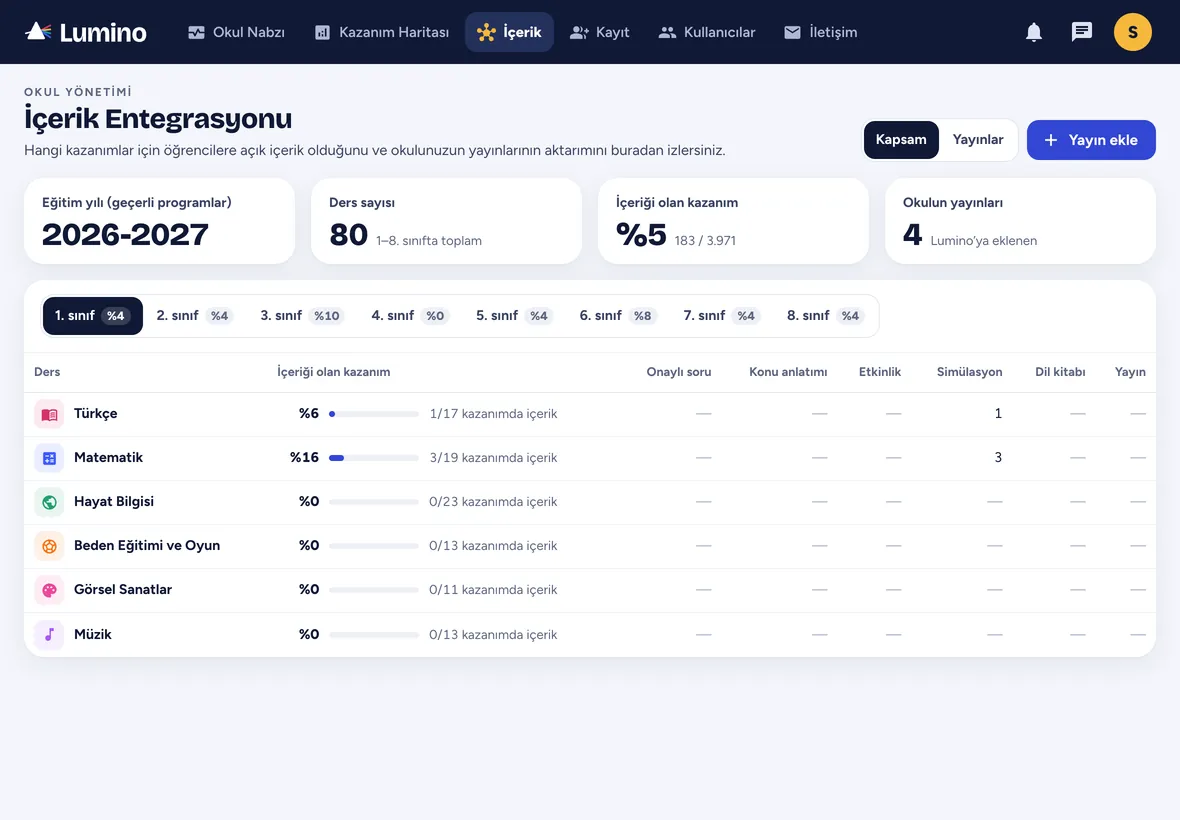Click the Matematik course name

pos(108,457)
